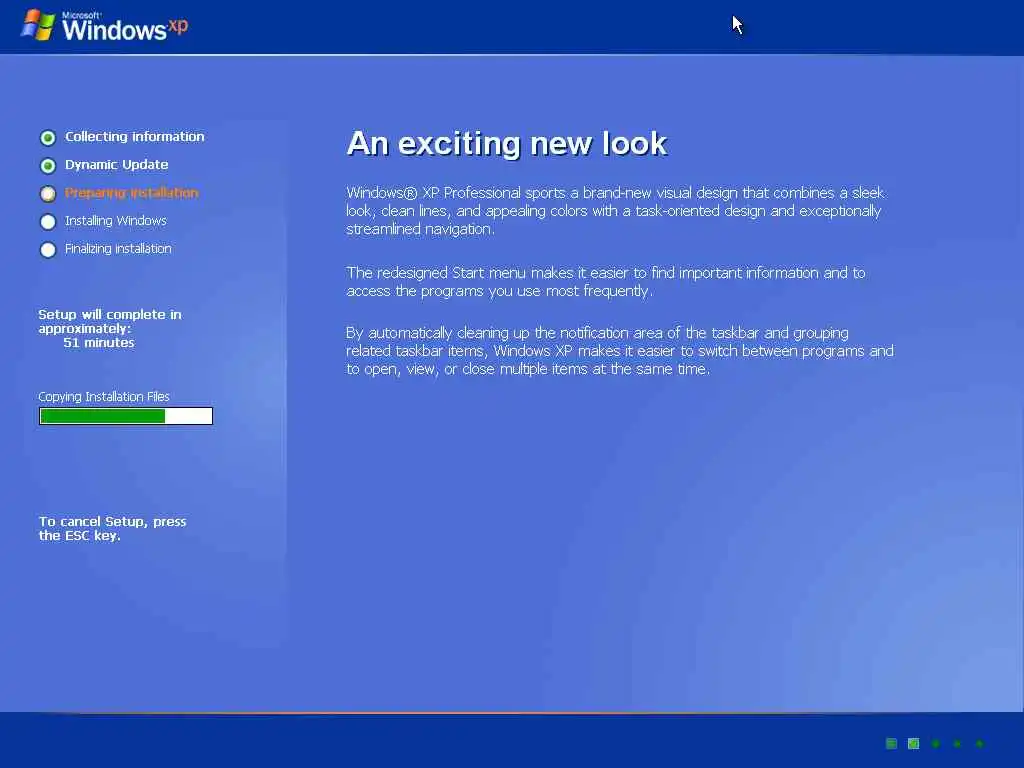Click the orange Preparing installation step label
Screen dimensions: 1024x768
131,193
